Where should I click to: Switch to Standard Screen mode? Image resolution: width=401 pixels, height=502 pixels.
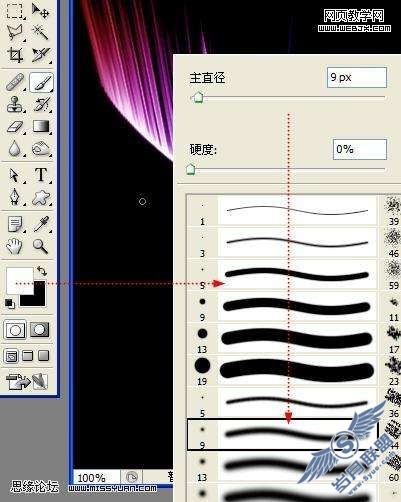pyautogui.click(x=12, y=356)
